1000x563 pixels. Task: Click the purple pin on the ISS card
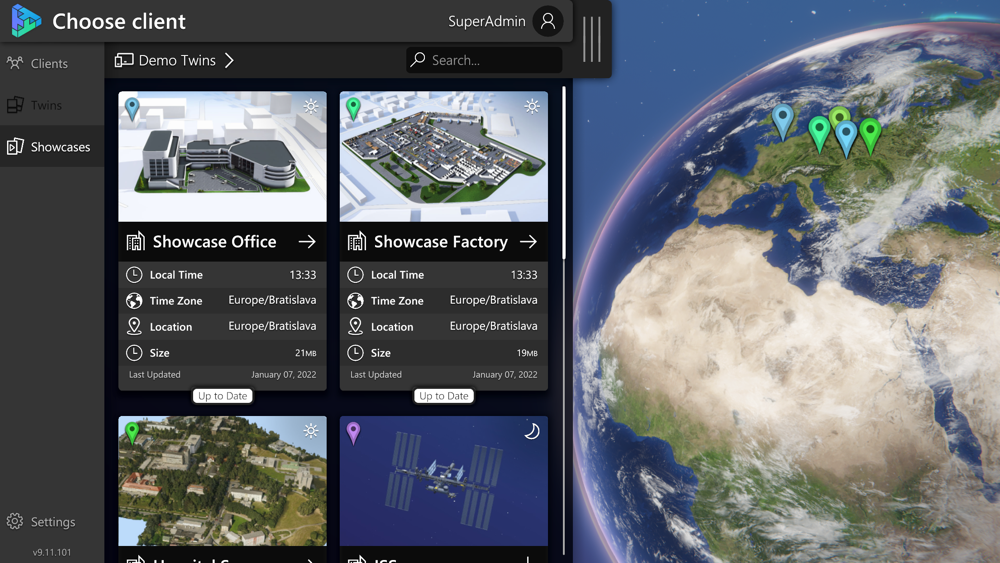coord(353,433)
